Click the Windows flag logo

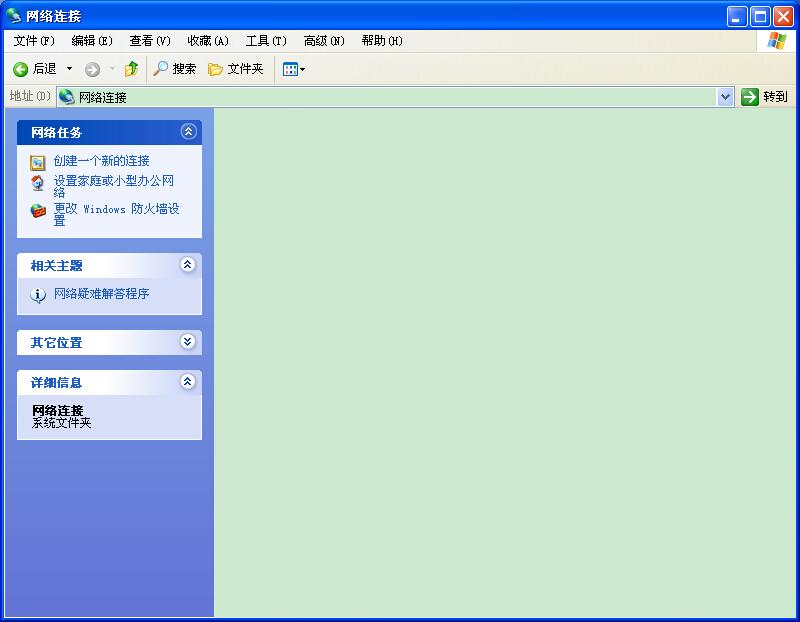[x=777, y=41]
